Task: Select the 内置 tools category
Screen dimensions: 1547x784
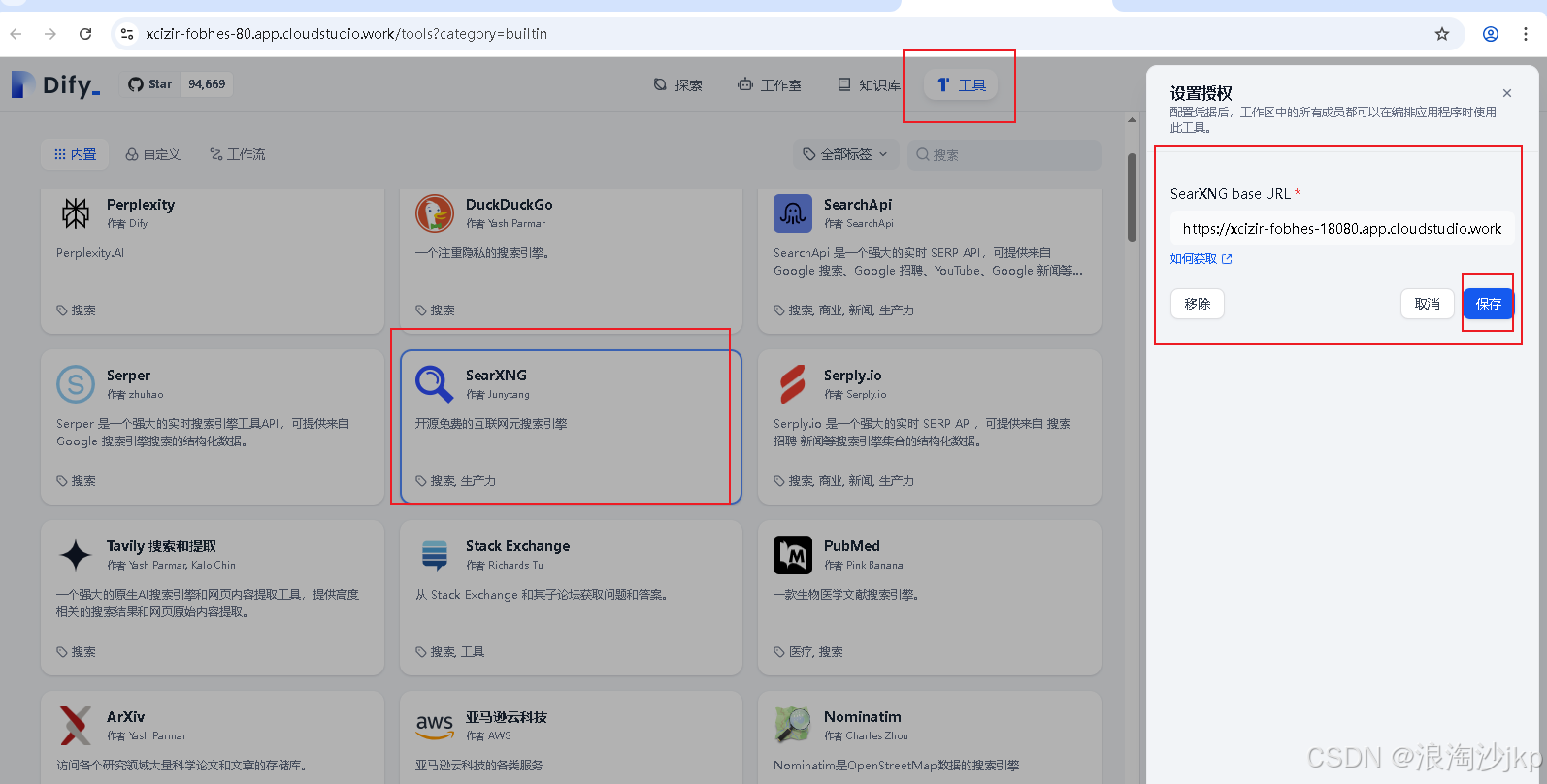Action: pyautogui.click(x=75, y=154)
